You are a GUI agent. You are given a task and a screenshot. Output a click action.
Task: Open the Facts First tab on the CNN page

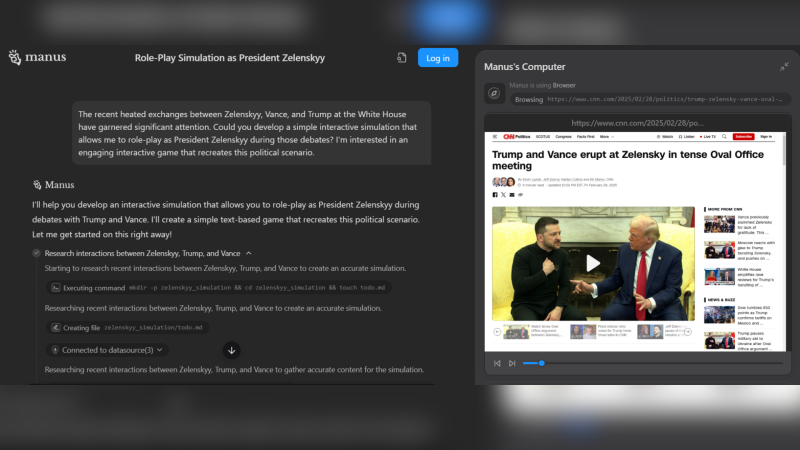(x=585, y=137)
